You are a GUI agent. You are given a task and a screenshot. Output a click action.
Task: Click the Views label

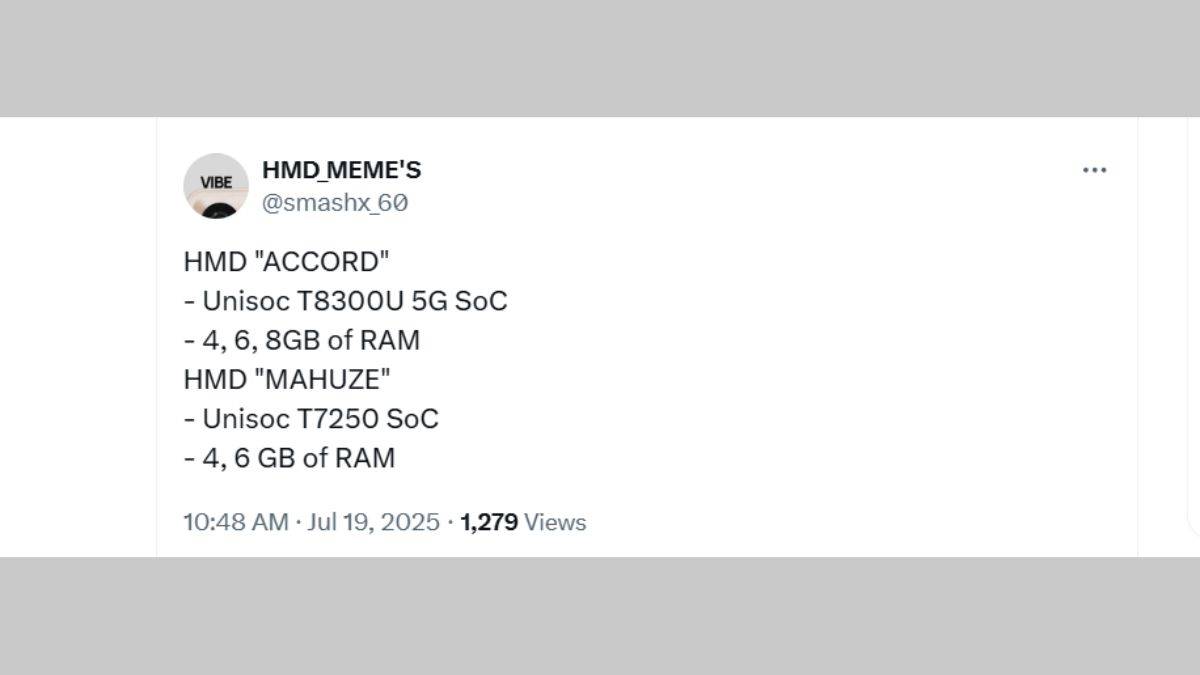pyautogui.click(x=555, y=522)
